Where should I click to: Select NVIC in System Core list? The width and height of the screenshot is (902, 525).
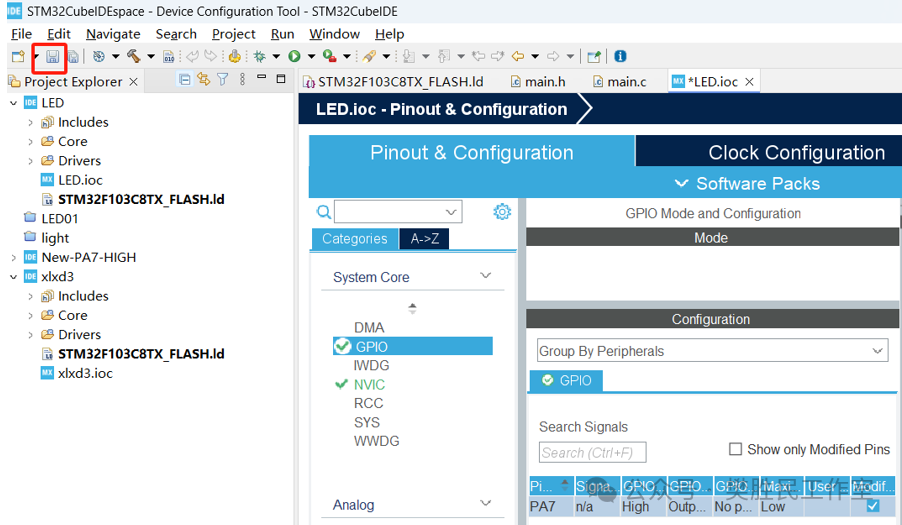369,385
